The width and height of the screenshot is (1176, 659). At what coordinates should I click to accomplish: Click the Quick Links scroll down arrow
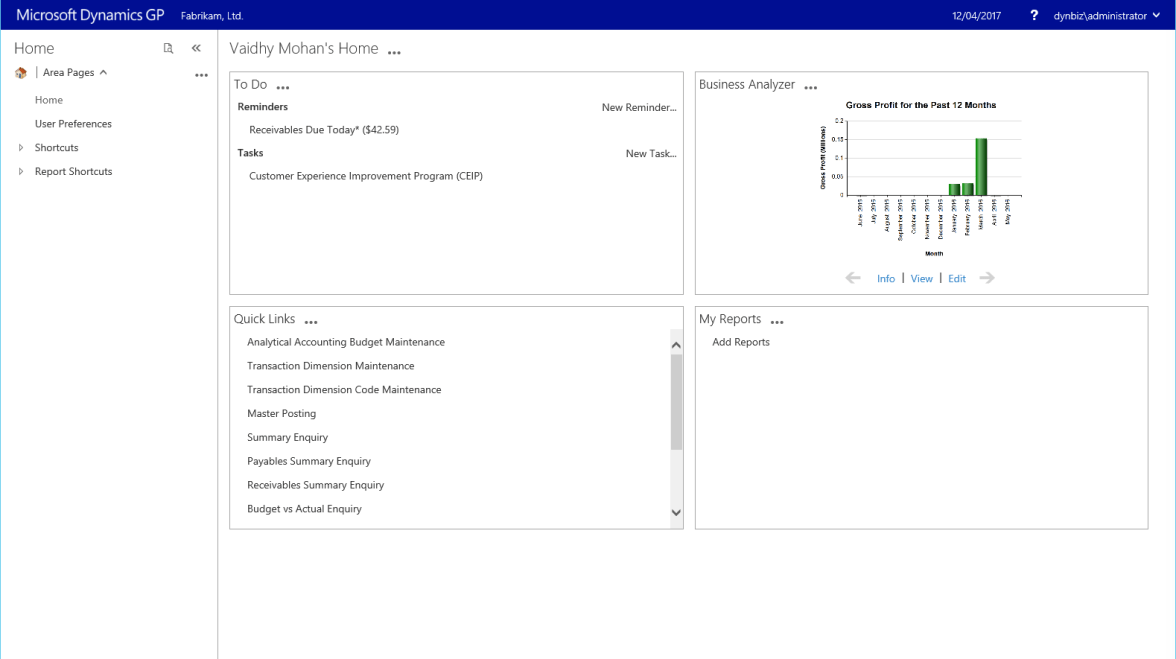click(x=676, y=512)
